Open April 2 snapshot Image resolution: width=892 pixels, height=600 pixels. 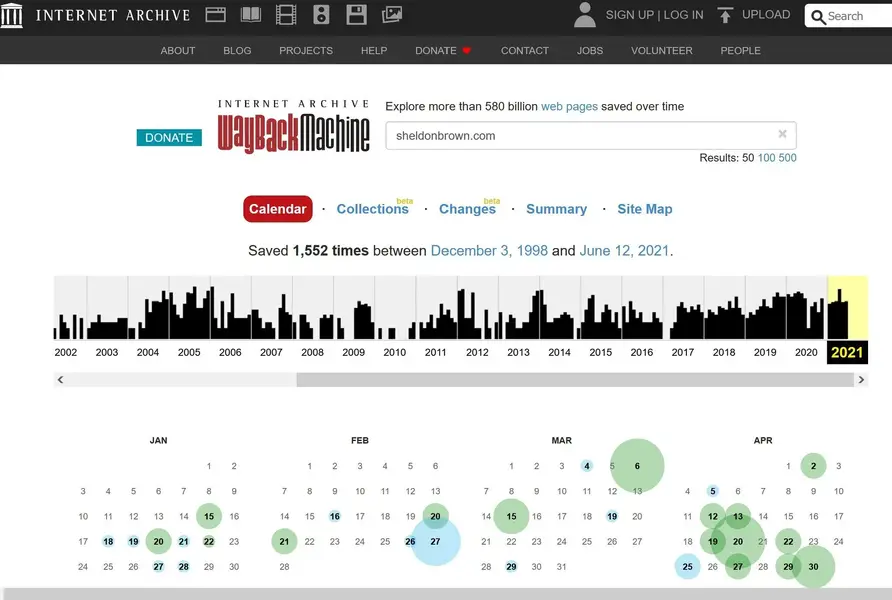(x=813, y=466)
